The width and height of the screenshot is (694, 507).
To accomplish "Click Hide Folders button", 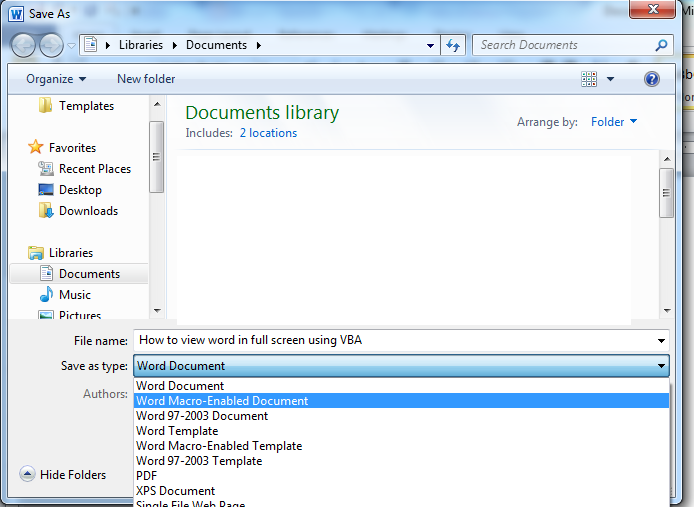I will (63, 475).
